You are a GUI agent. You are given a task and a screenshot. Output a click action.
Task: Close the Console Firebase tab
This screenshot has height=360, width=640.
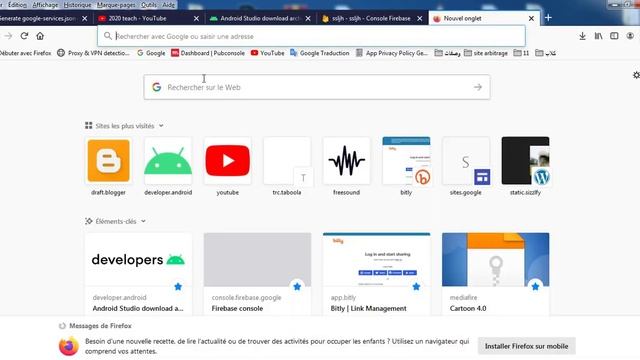(420, 18)
